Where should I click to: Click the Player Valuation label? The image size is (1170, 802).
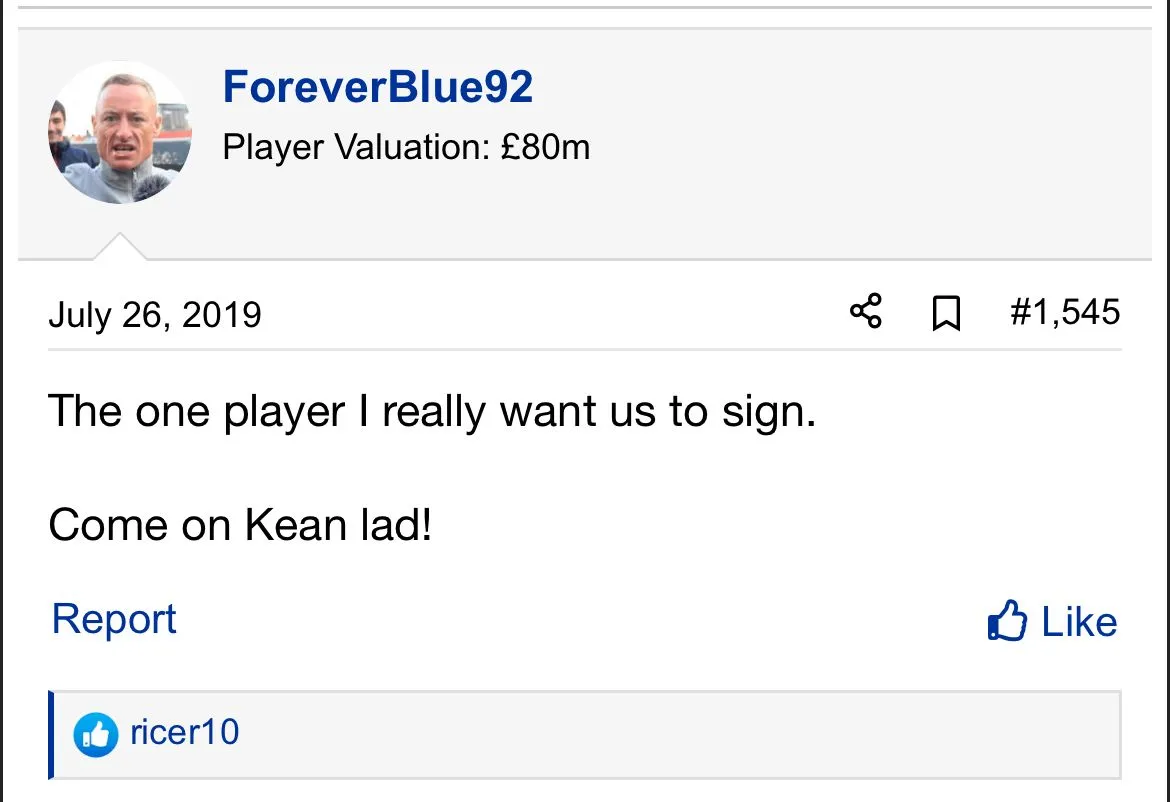point(357,148)
